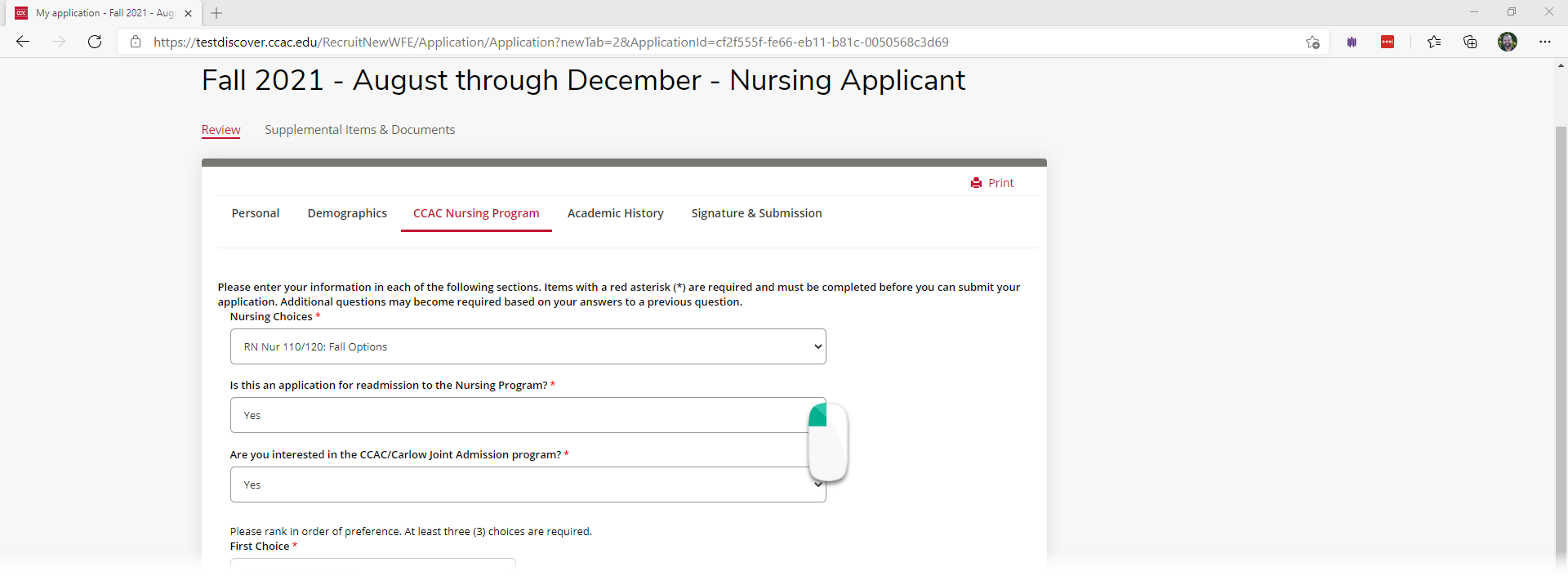Screen dimensions: 1568x576
Task: Open the Supplemental Items & Documents link
Action: point(359,129)
